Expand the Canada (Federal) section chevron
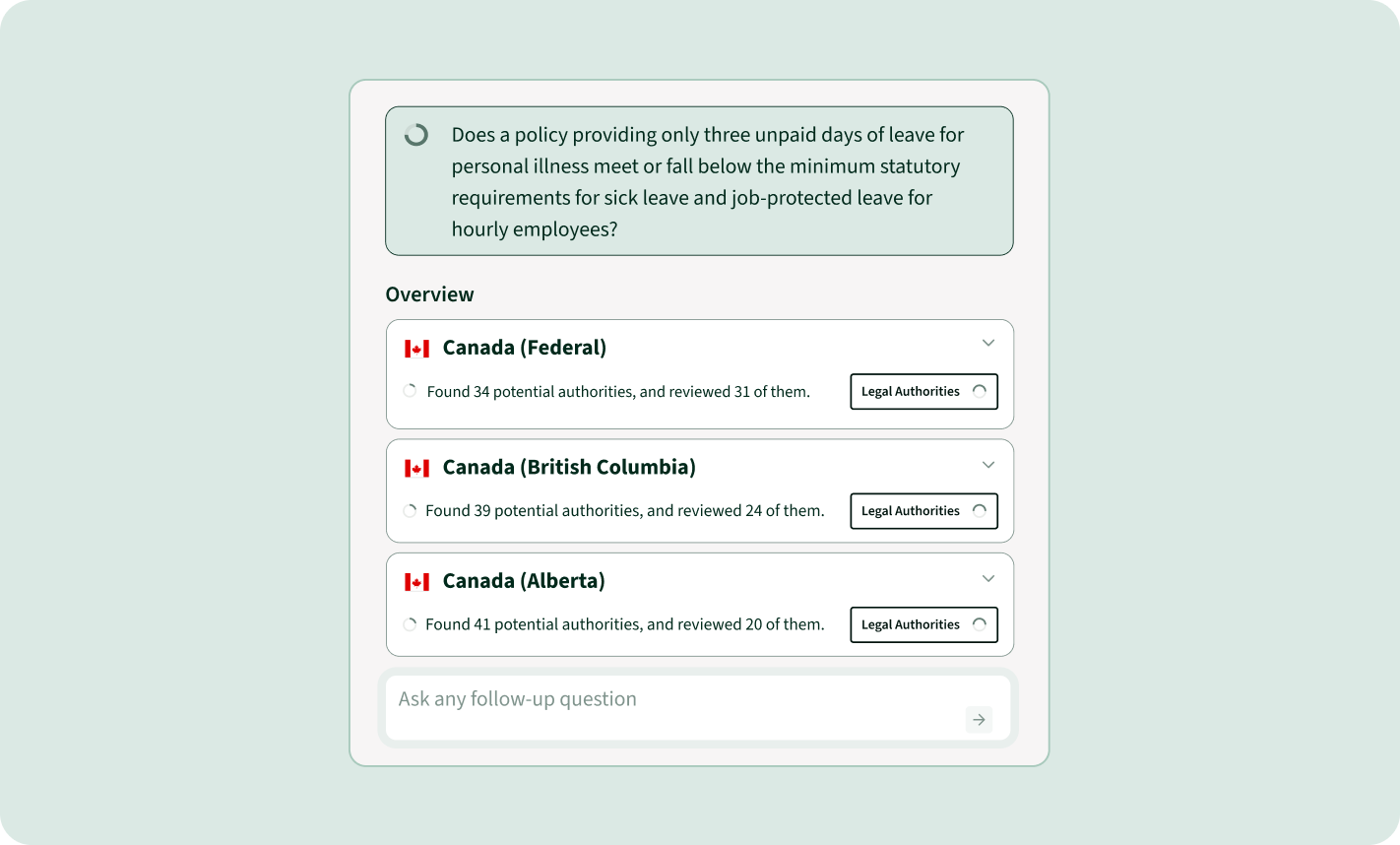The height and width of the screenshot is (845, 1400). point(988,343)
